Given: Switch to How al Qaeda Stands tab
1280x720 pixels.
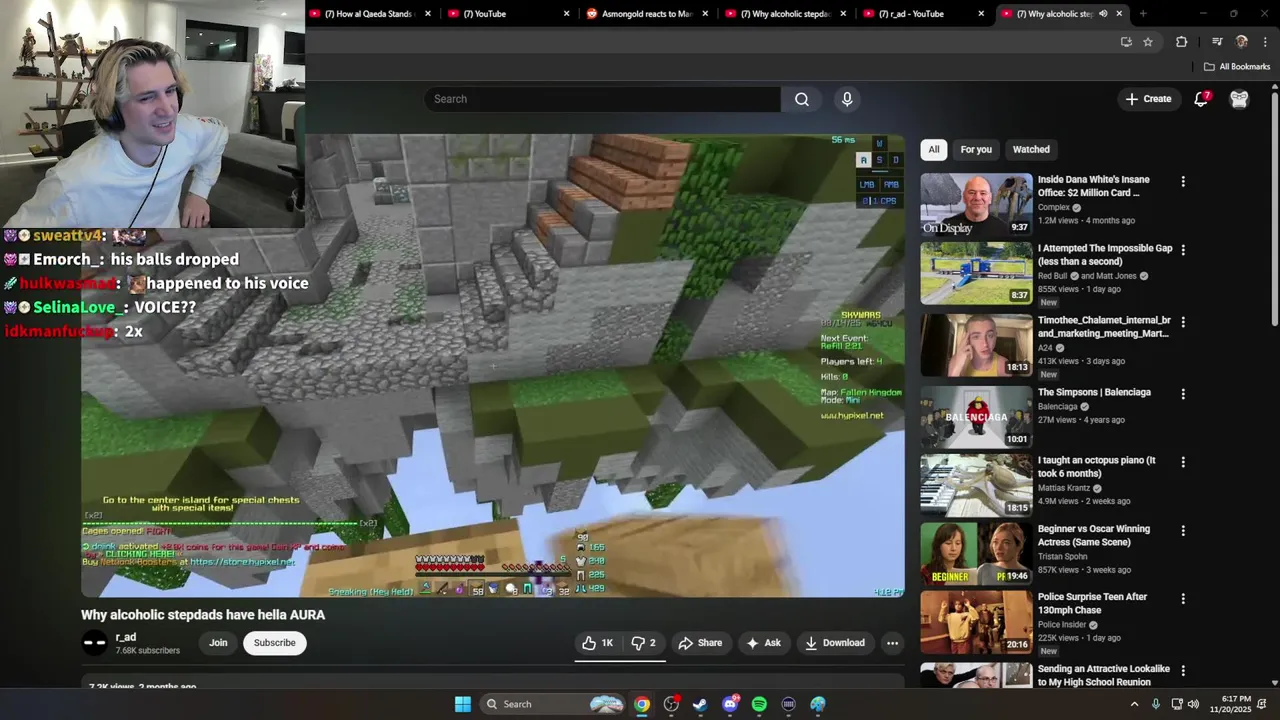Looking at the screenshot, I should [x=371, y=14].
